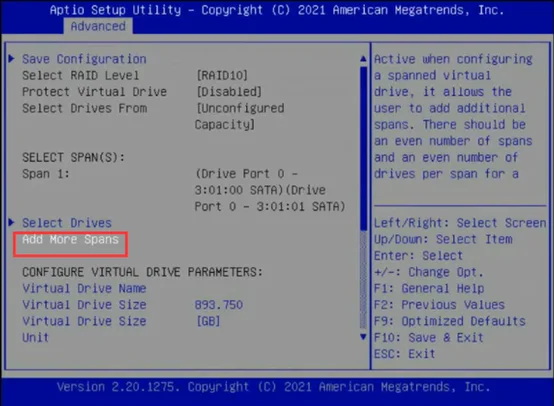Click the F9: Optimized Defaults hint
554x406 pixels.
point(450,321)
